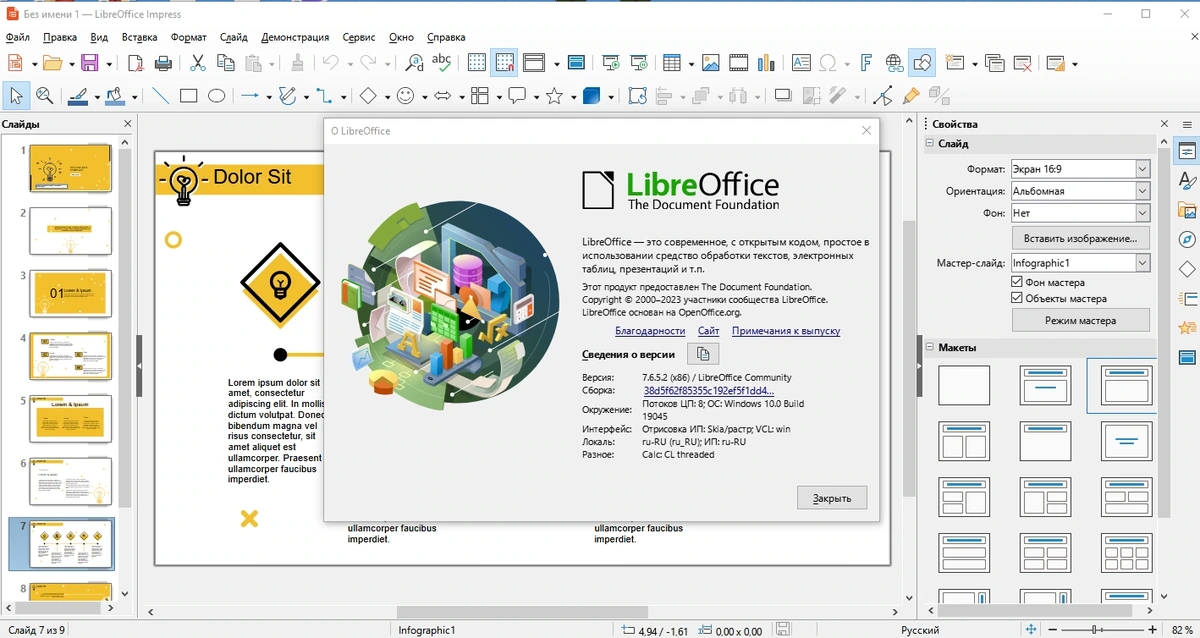This screenshot has width=1200, height=638.
Task: Open the Правка menu
Action: click(60, 37)
